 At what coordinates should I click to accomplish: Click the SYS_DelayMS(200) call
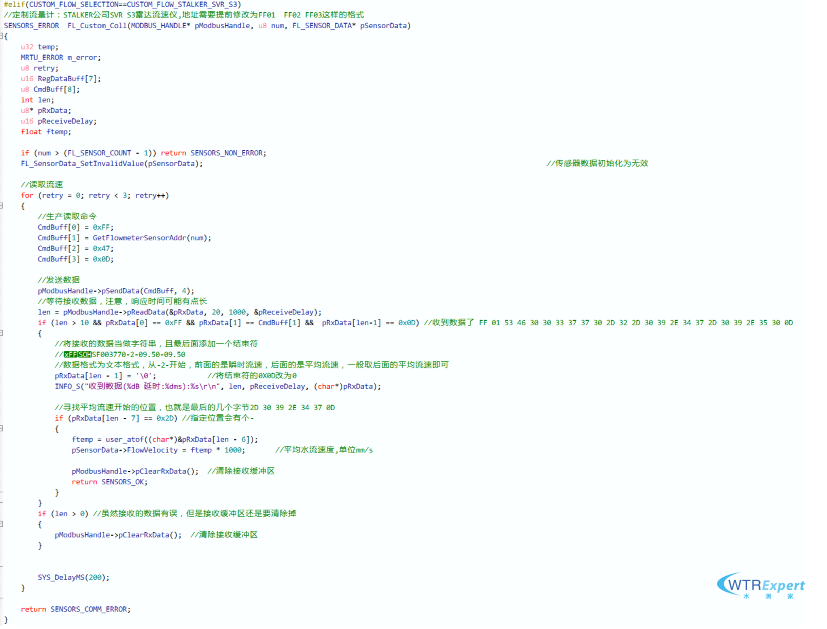coord(72,577)
